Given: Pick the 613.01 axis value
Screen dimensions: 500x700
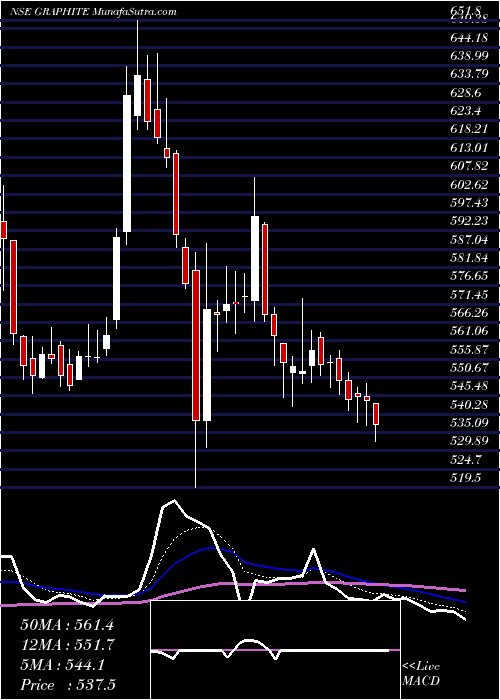Looking at the screenshot, I should 471,148.
